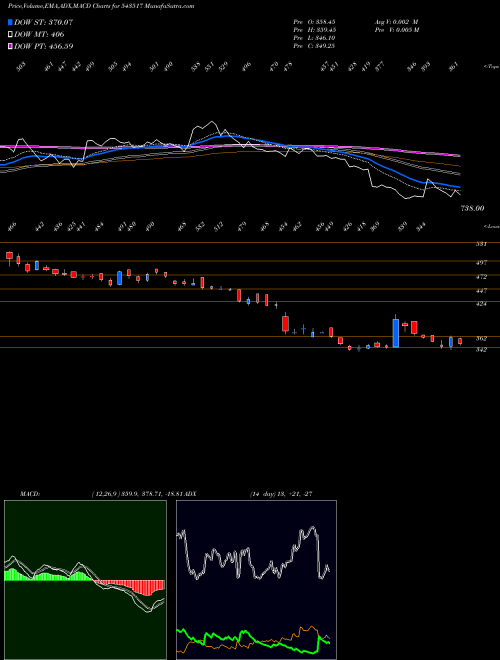500x660 pixels.
Task: Click the MACD (12,26,9) values text
Action: click(x=136, y=494)
